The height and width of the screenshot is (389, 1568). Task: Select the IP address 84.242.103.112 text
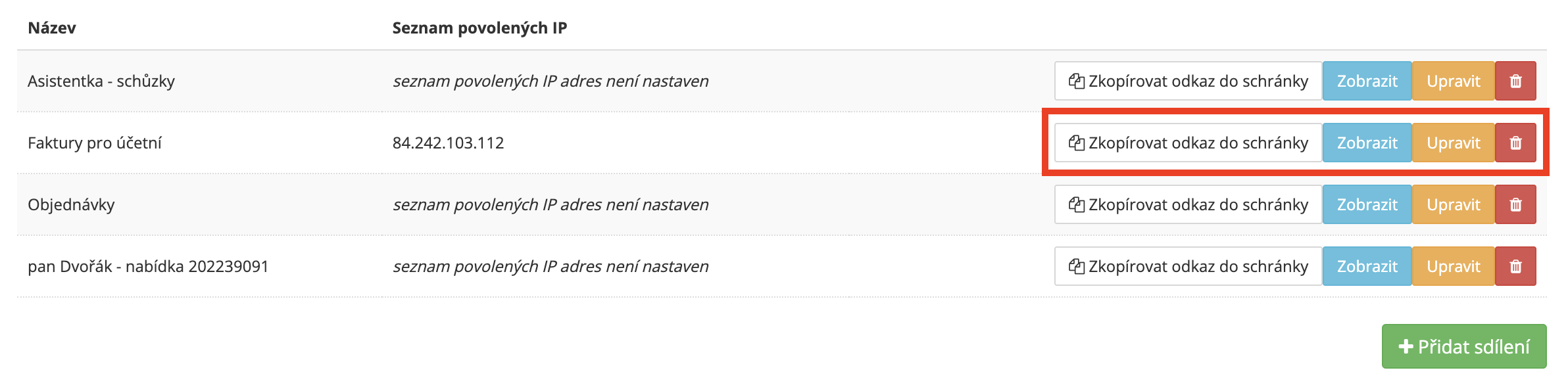tap(448, 143)
